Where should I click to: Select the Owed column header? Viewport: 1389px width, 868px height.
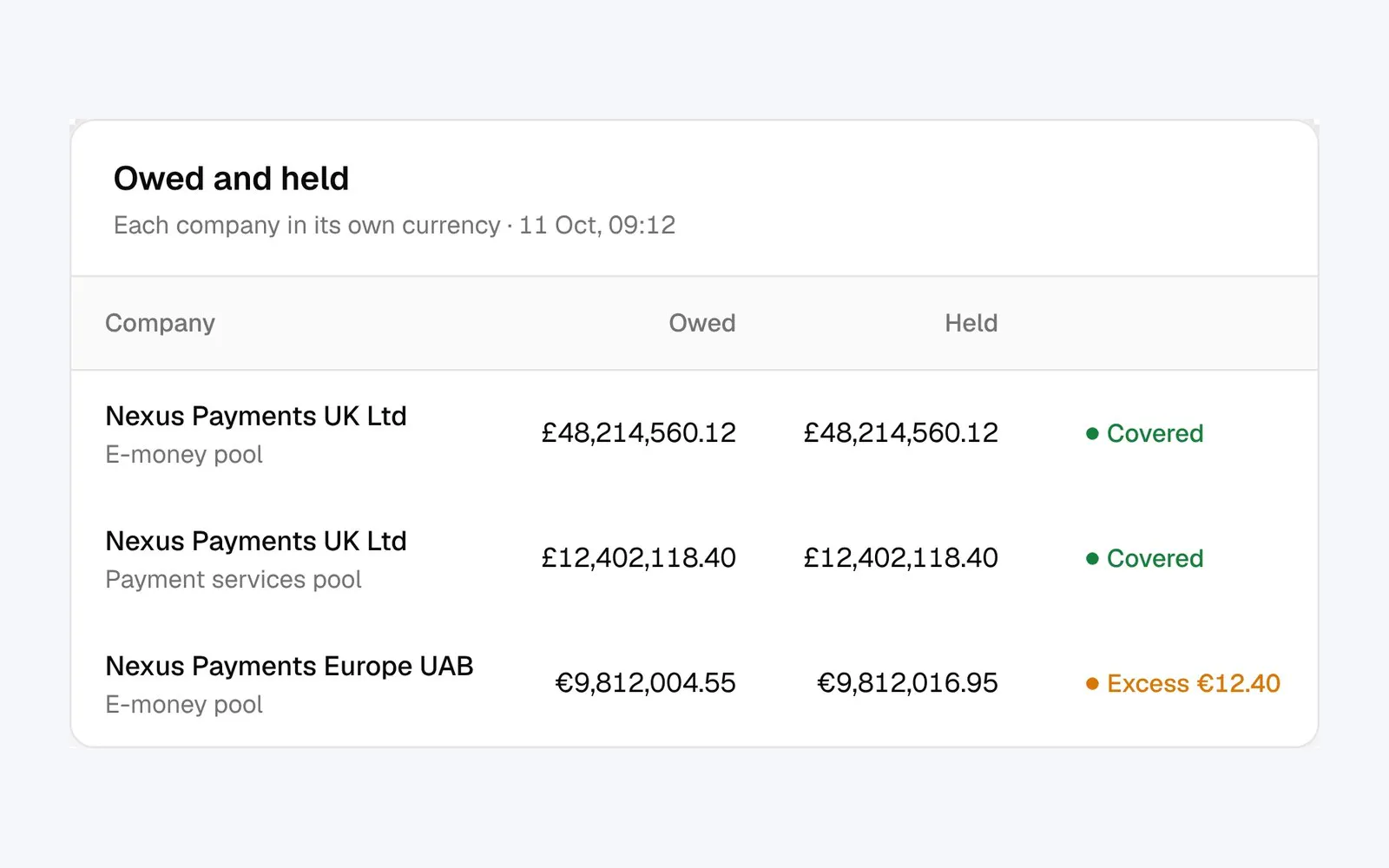click(701, 323)
